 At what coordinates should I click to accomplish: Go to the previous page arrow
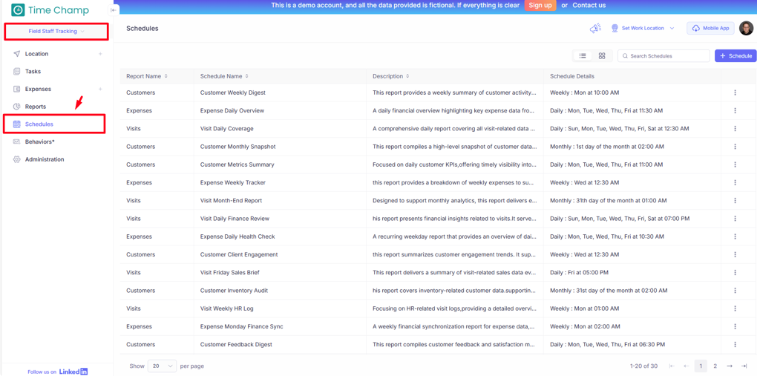click(686, 367)
